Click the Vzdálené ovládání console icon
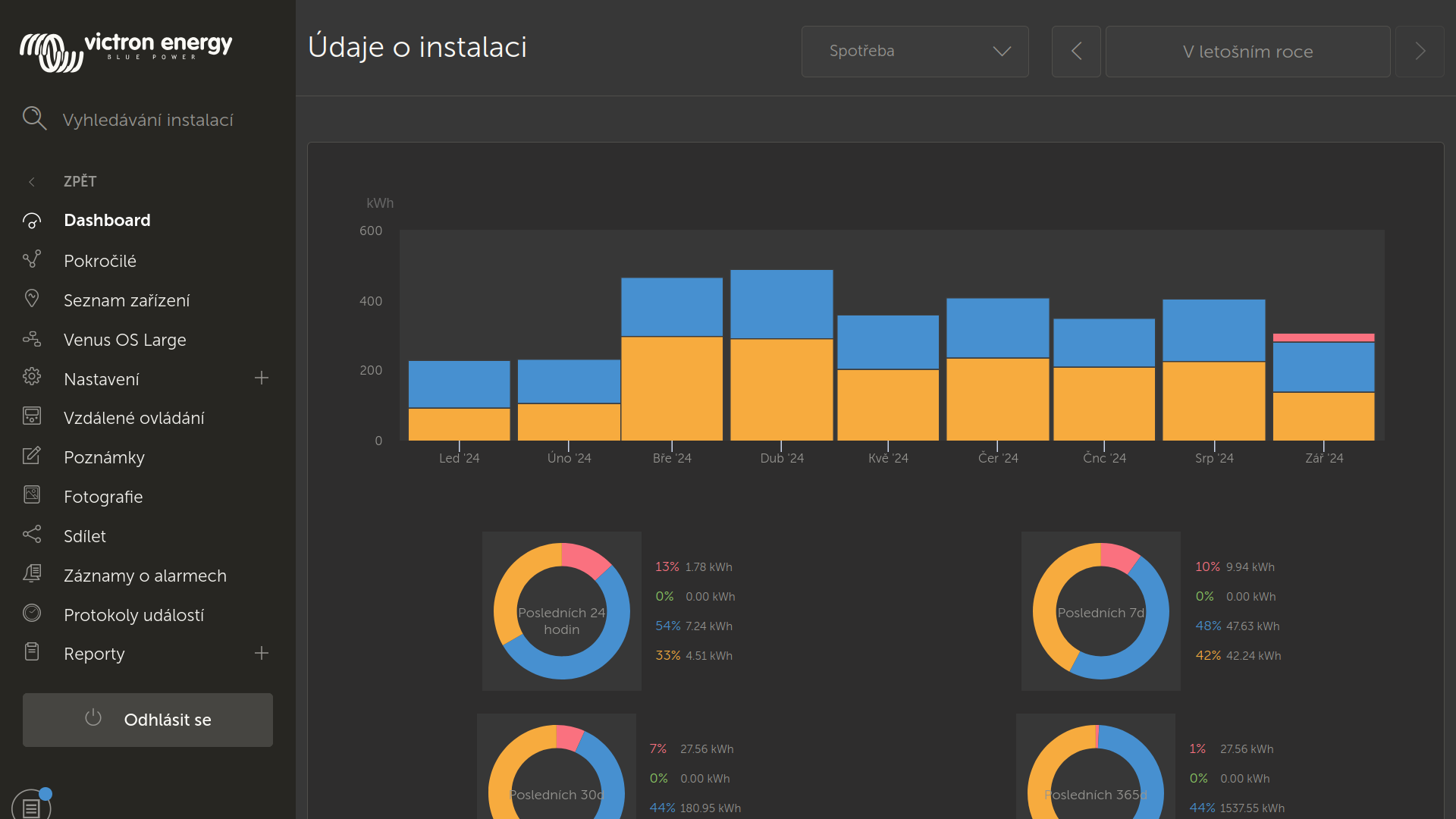The height and width of the screenshot is (819, 1456). [x=32, y=416]
